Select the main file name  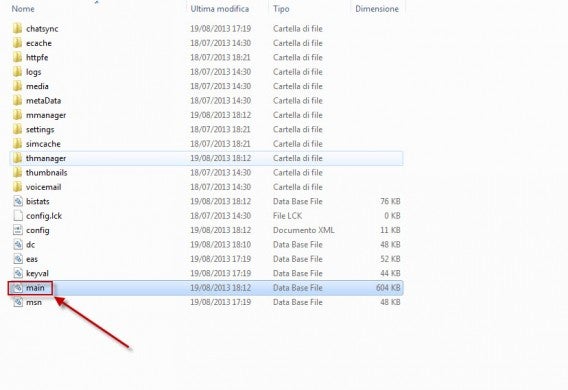click(x=35, y=288)
